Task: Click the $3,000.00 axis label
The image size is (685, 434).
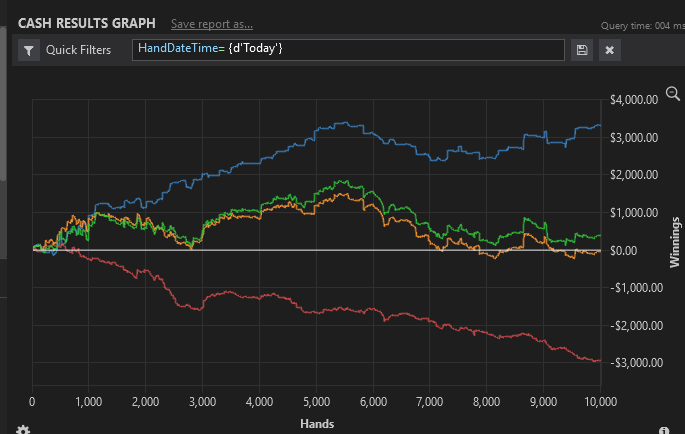Action: (x=634, y=138)
